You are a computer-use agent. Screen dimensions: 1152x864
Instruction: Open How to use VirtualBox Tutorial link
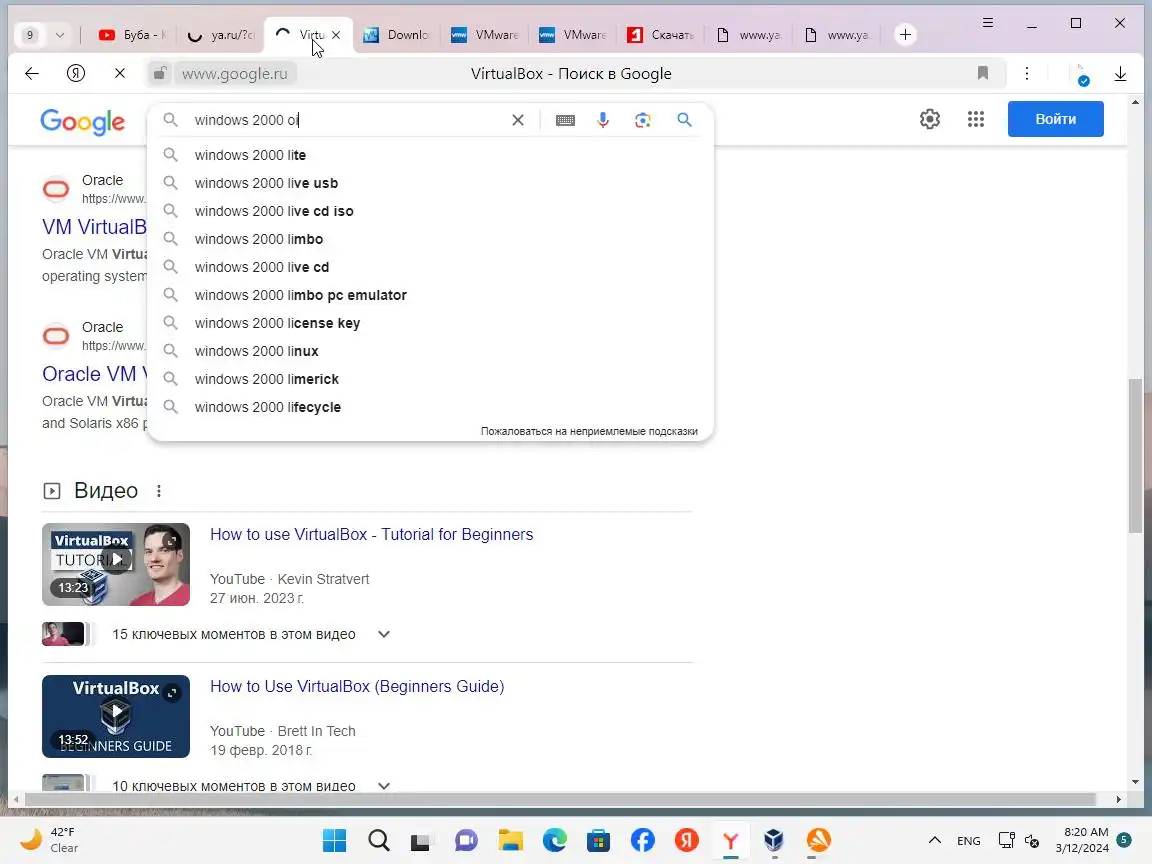pyautogui.click(x=372, y=534)
